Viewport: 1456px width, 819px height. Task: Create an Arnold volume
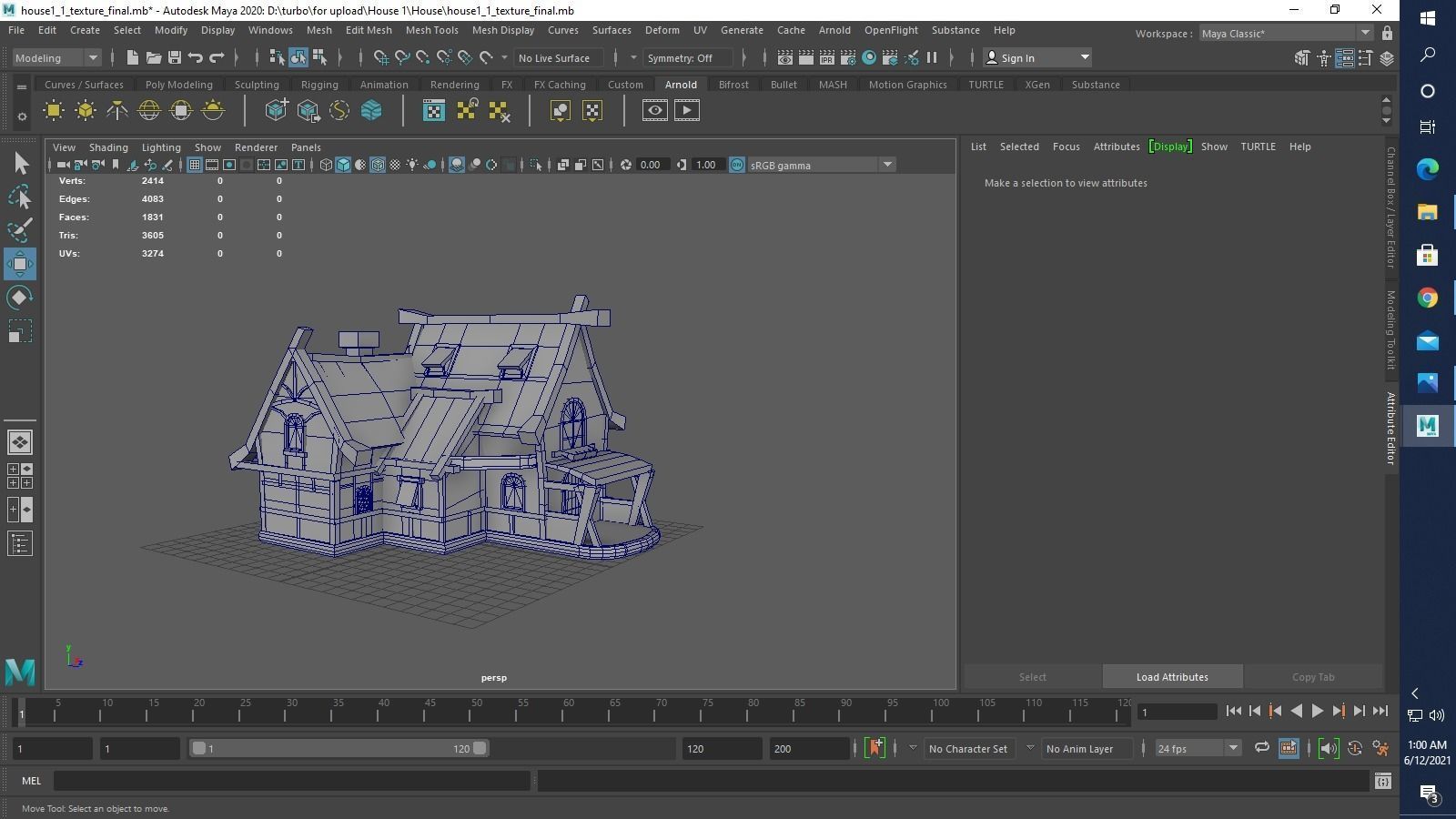point(371,111)
